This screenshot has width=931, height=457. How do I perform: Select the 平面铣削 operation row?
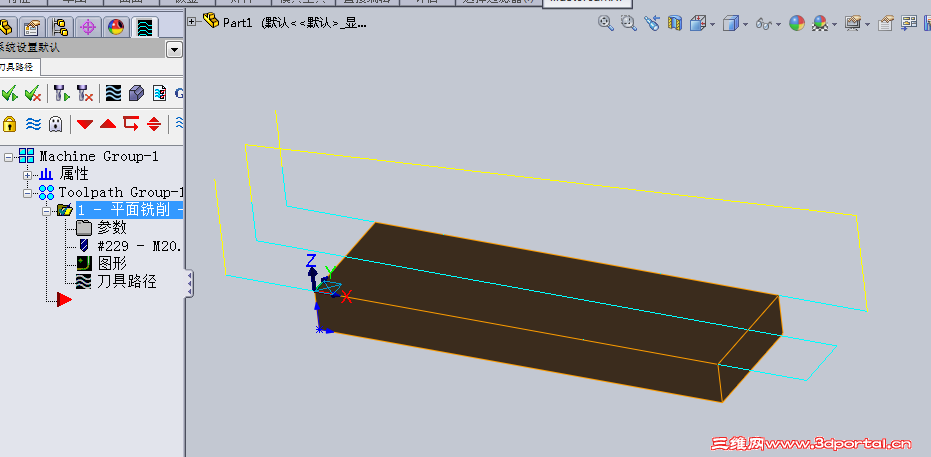pos(130,210)
